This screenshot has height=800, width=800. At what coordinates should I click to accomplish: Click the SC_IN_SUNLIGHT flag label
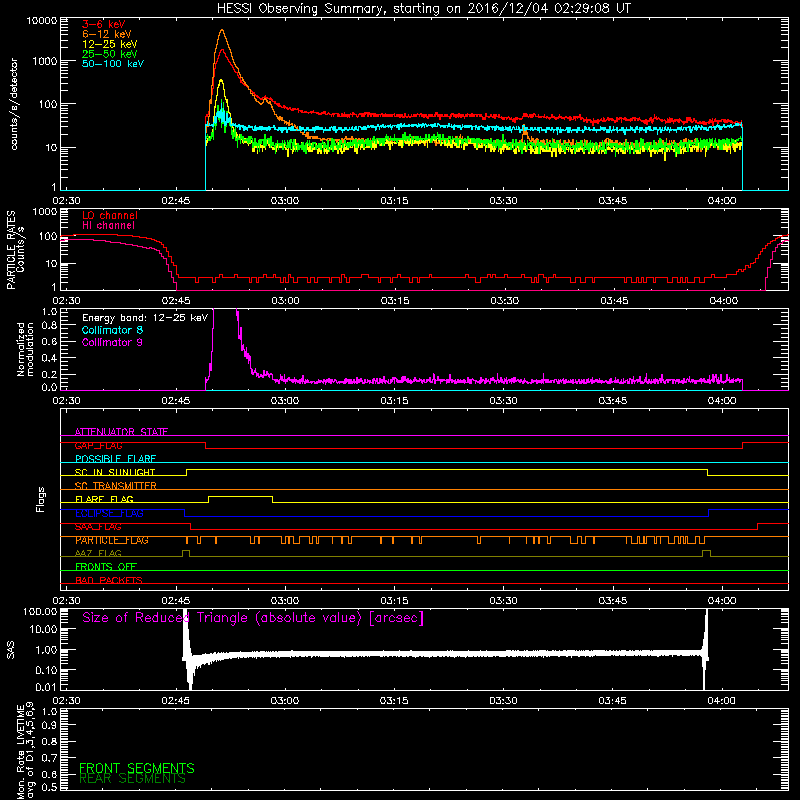tap(115, 472)
